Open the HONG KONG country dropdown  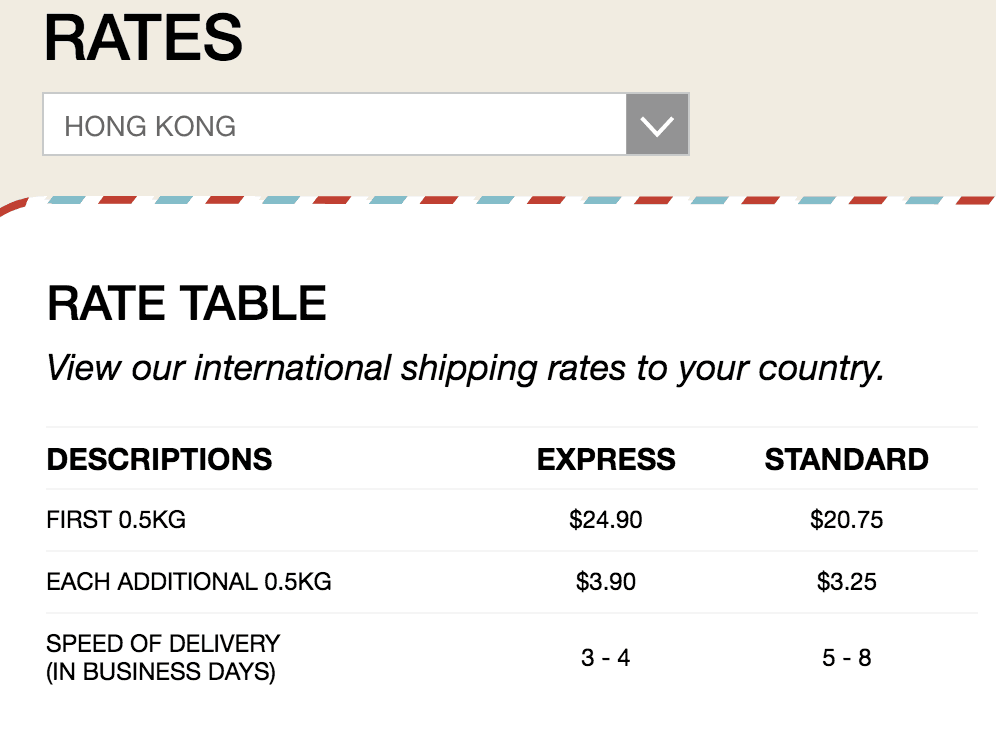point(334,125)
